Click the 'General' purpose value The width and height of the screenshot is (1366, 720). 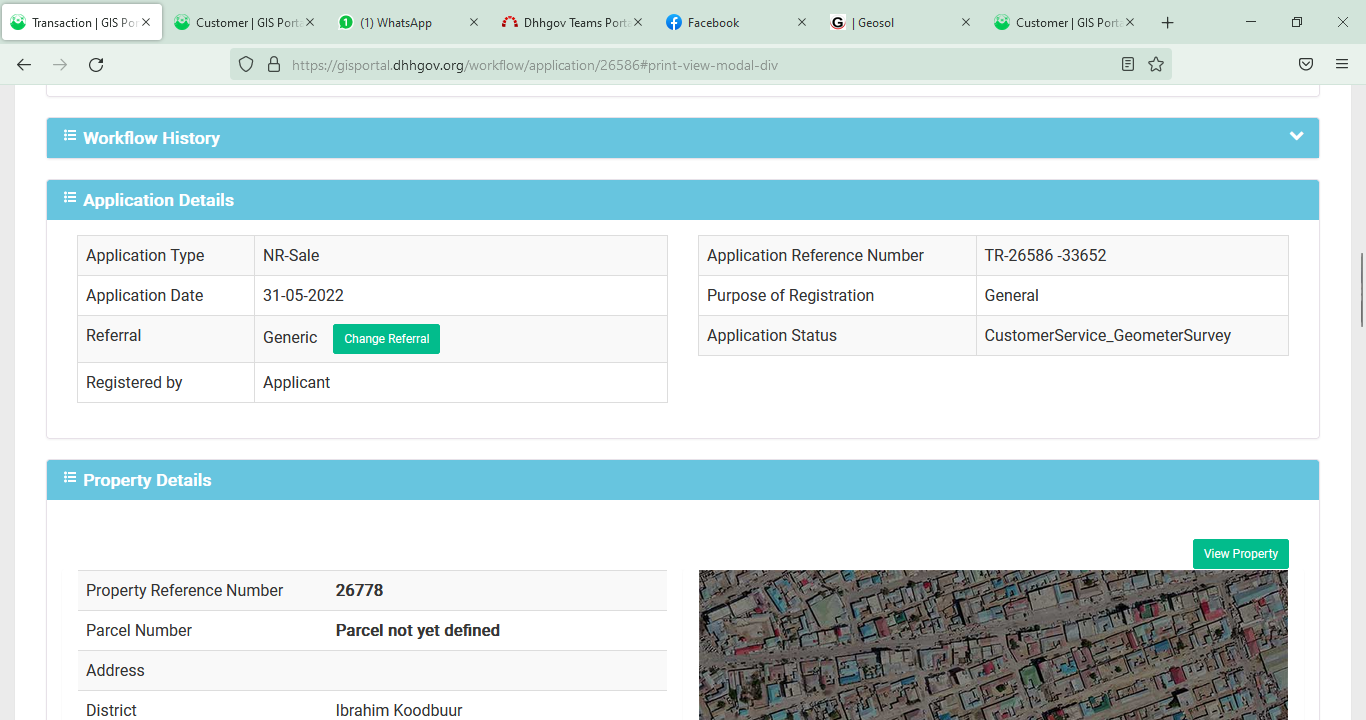coord(1011,295)
